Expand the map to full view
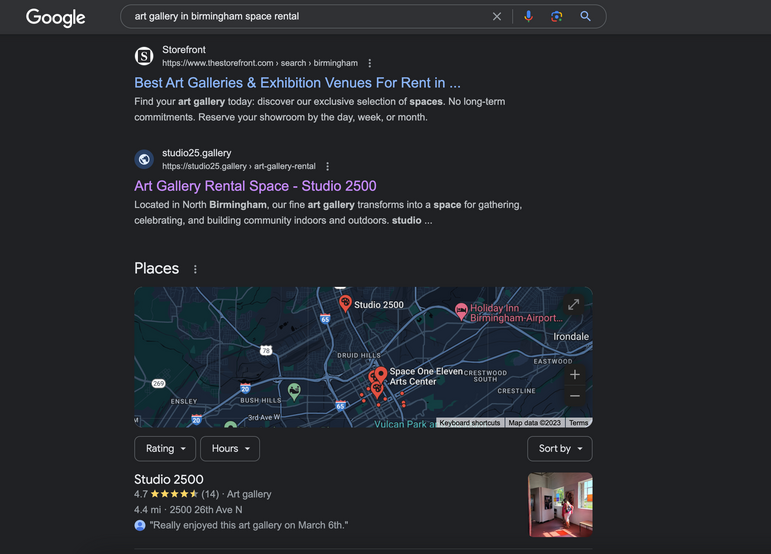 pyautogui.click(x=573, y=304)
